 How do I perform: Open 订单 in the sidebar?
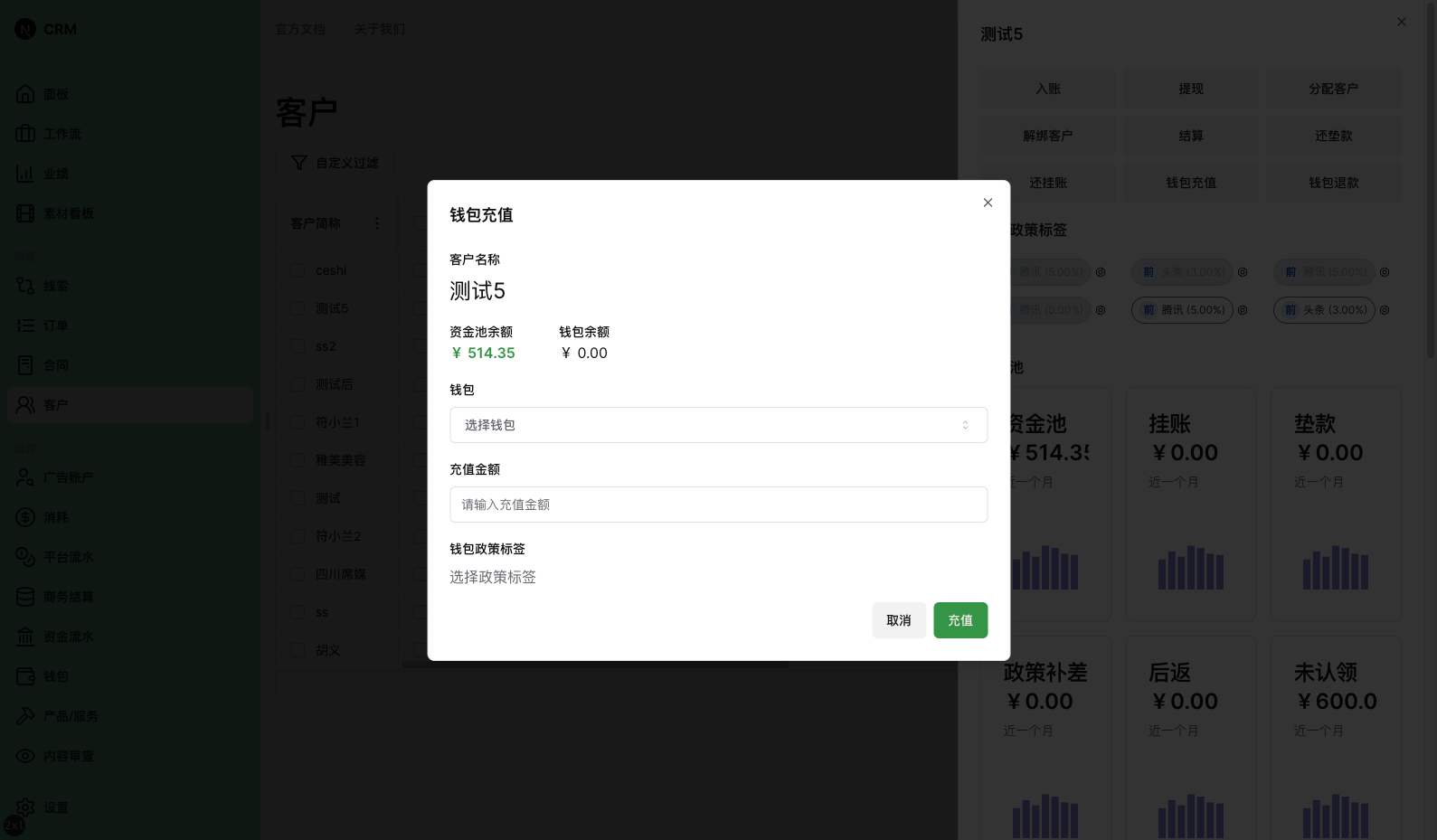(x=130, y=326)
